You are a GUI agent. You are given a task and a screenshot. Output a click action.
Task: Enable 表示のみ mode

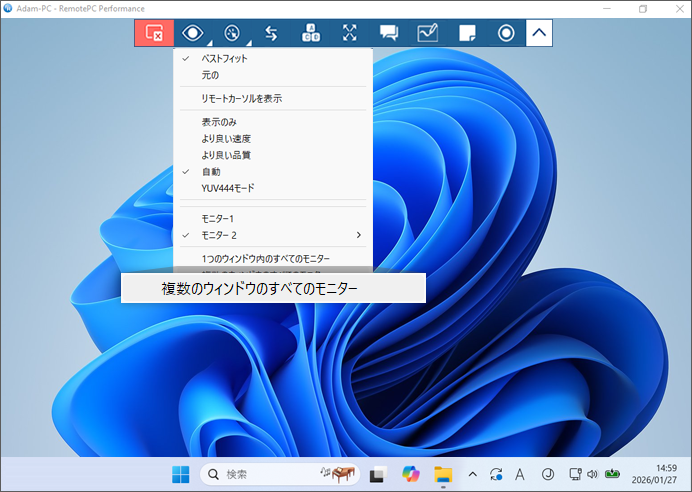coord(273,122)
